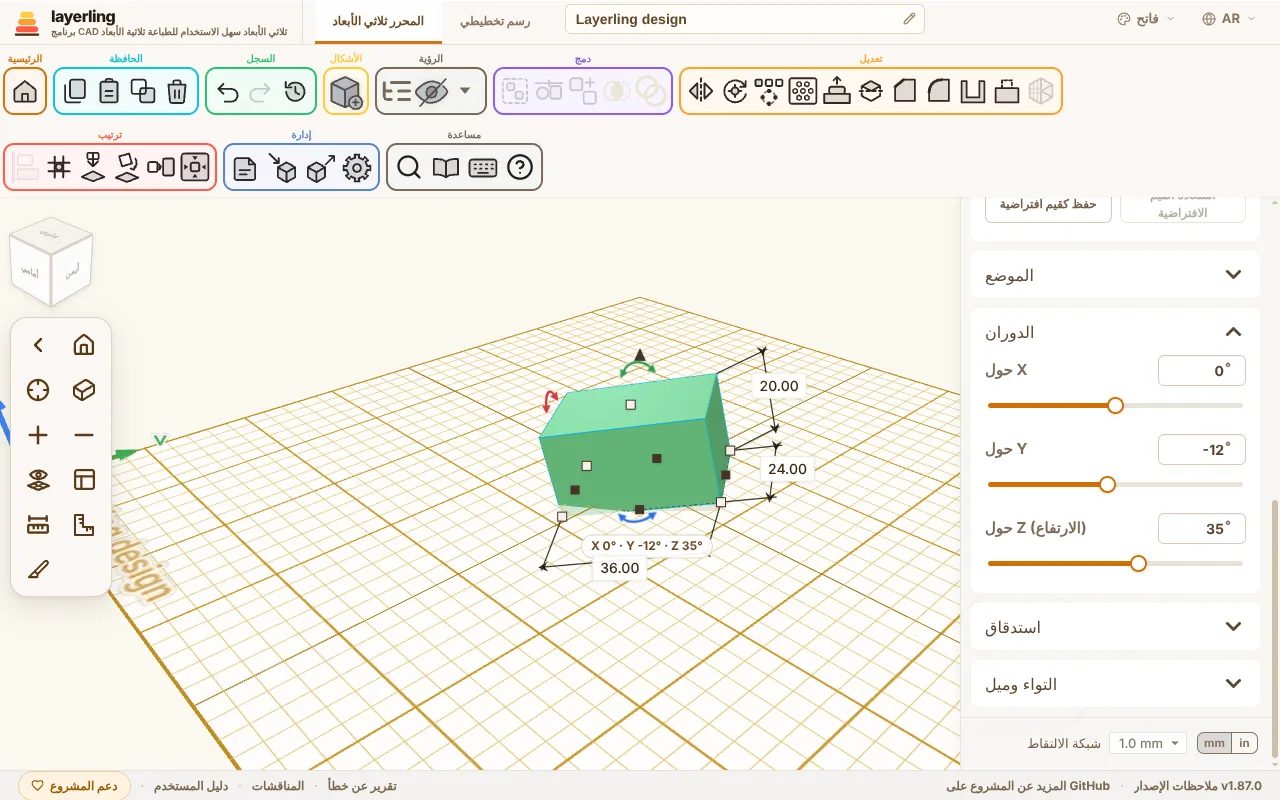Select the mm unit toggle
The height and width of the screenshot is (800, 1280).
coord(1214,743)
